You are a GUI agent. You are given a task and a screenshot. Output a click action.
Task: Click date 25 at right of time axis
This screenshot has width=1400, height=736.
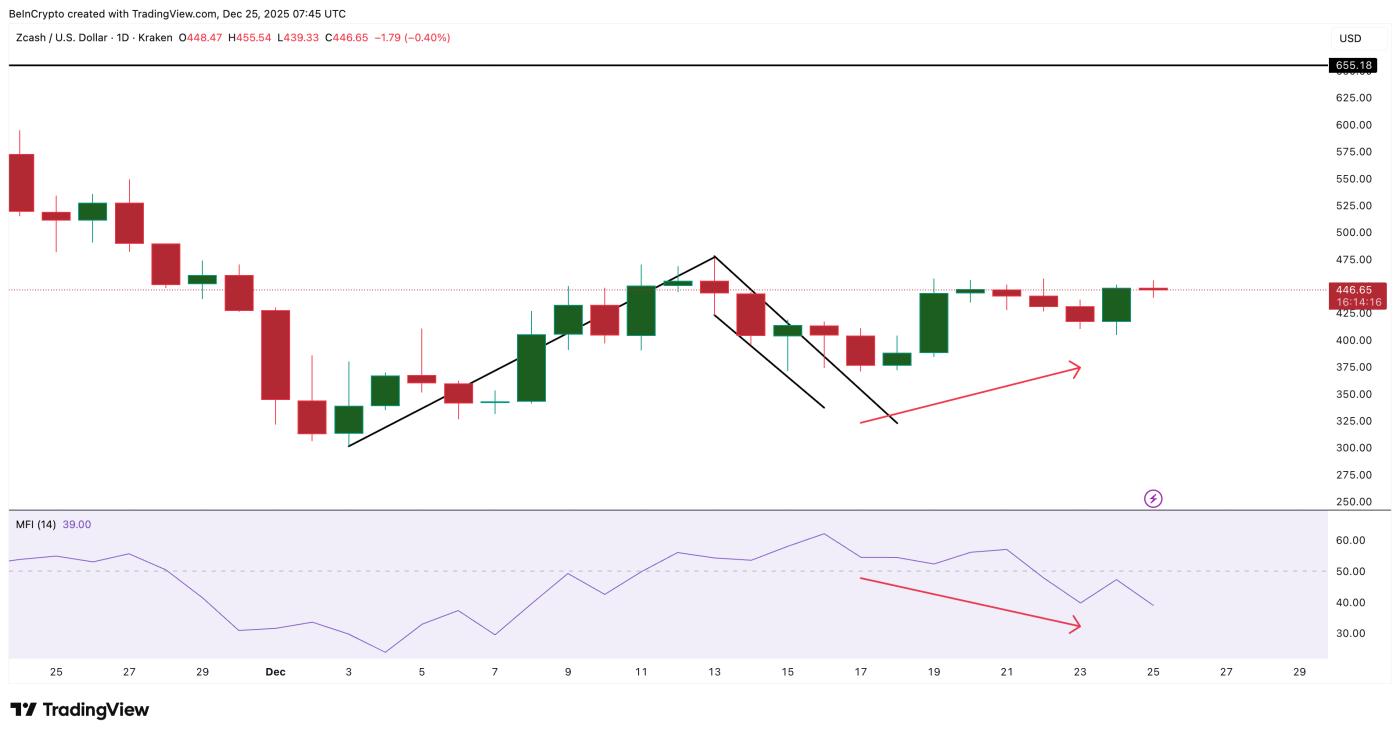click(x=1153, y=672)
